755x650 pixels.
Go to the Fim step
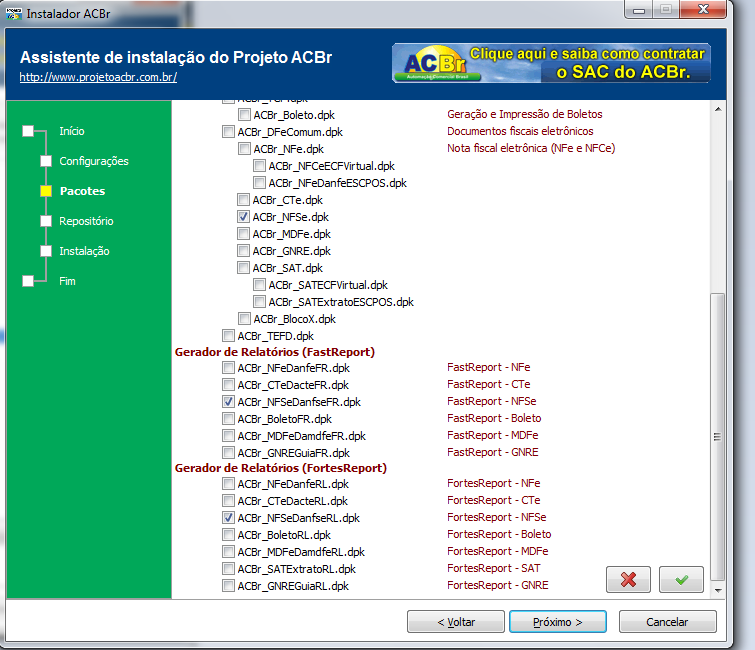pyautogui.click(x=67, y=281)
